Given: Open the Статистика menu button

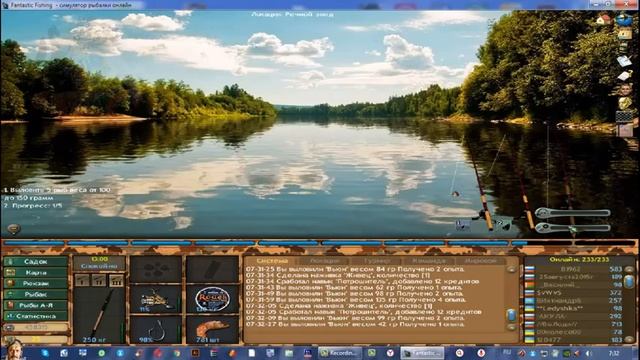Looking at the screenshot, I should click(36, 316).
